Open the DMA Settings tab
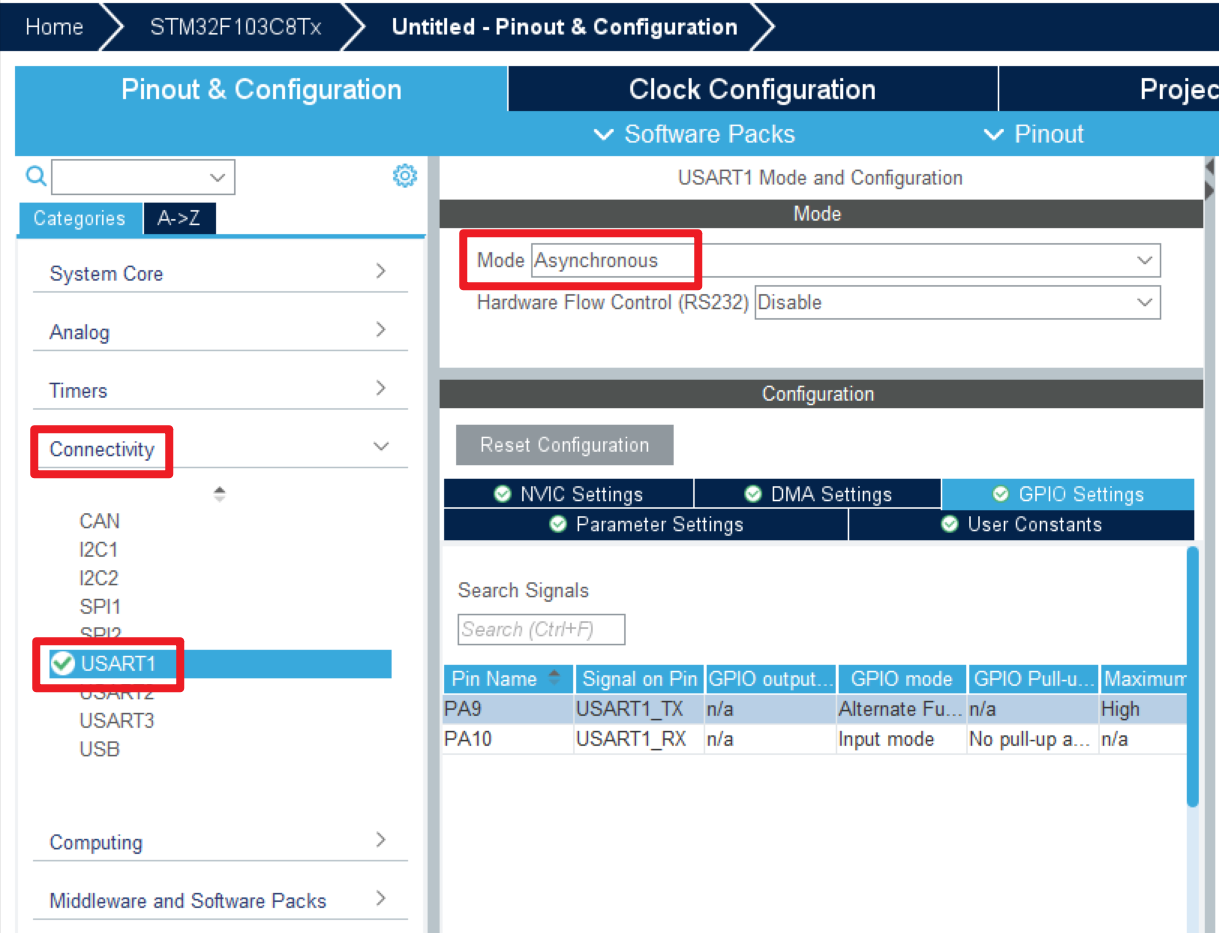 click(817, 494)
